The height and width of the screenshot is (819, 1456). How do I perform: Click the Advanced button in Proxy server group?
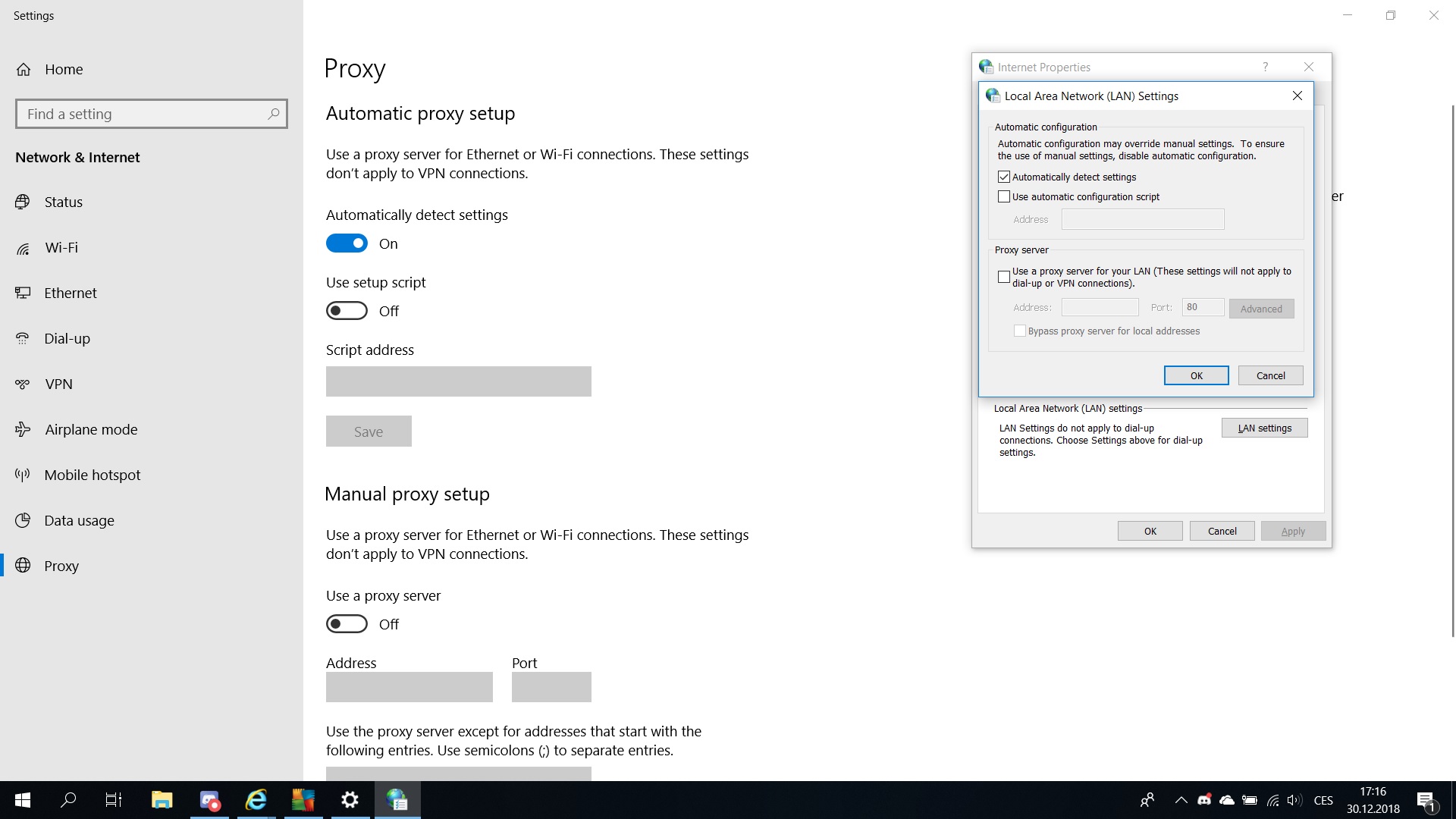[x=1261, y=309]
